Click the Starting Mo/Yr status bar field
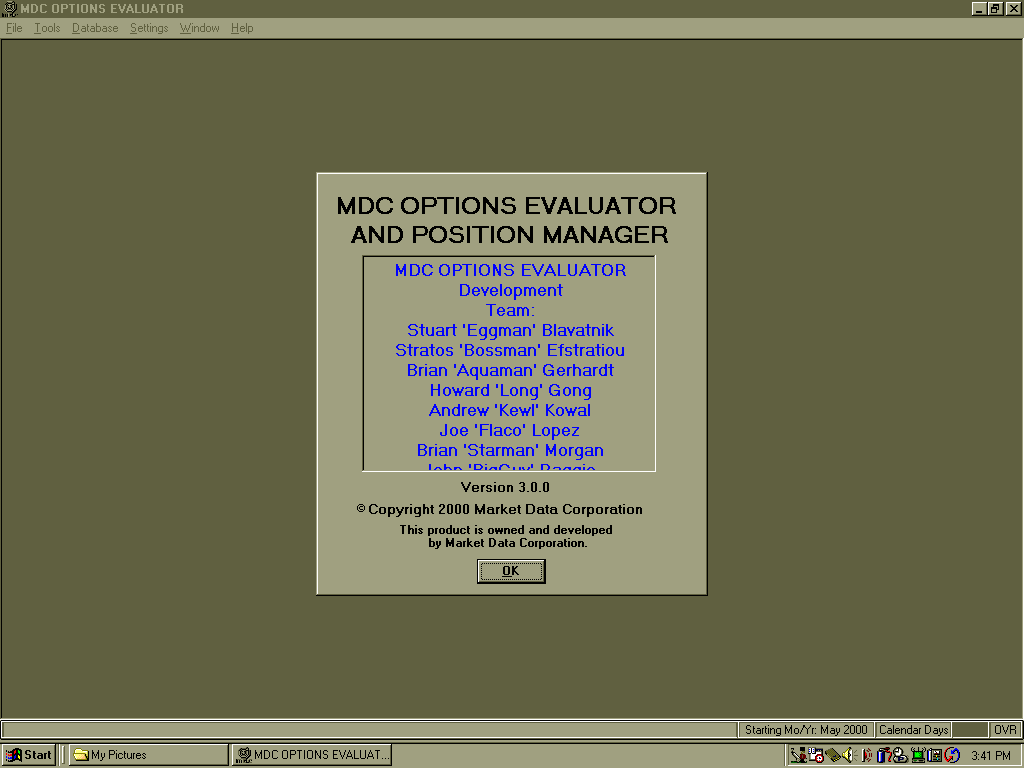Image resolution: width=1024 pixels, height=768 pixels. click(x=806, y=730)
